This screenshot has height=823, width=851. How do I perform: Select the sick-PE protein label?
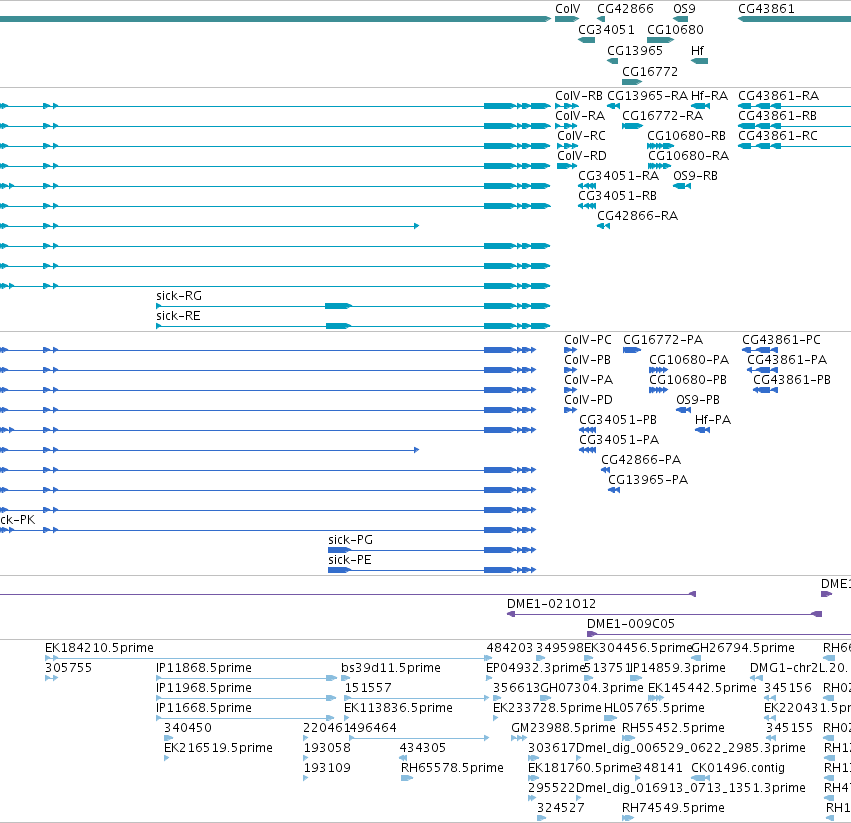point(350,560)
